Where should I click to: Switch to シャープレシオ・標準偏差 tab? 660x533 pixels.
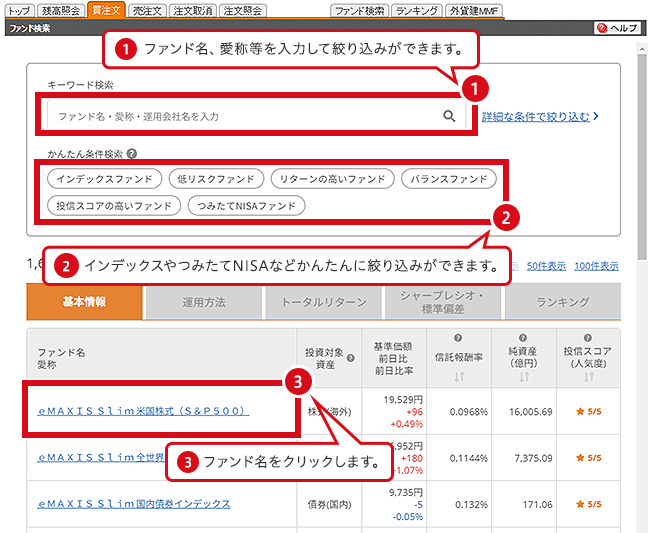pyautogui.click(x=443, y=302)
